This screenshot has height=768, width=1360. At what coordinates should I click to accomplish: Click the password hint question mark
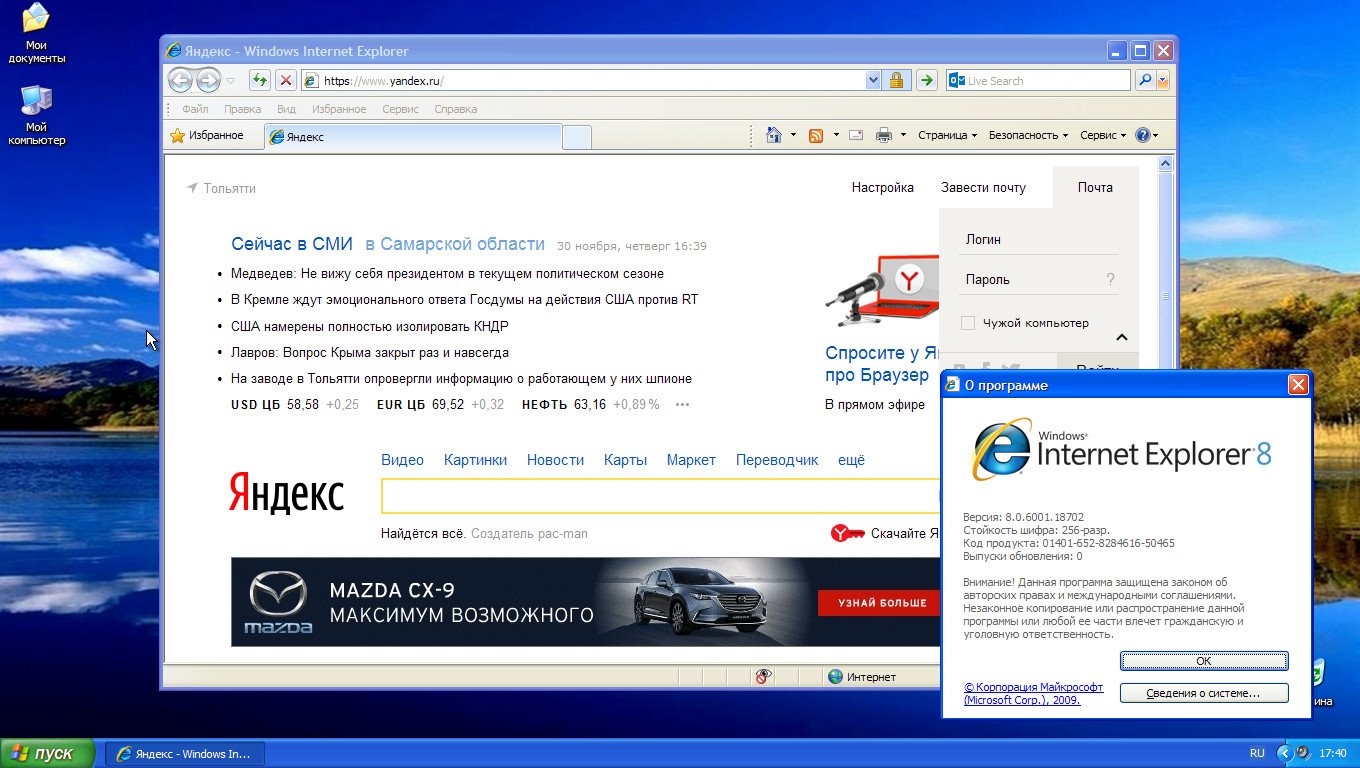[1110, 280]
